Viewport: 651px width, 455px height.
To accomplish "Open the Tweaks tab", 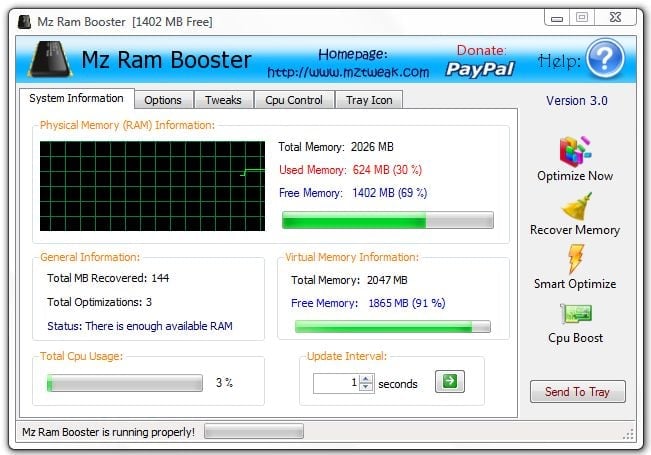I will click(223, 100).
